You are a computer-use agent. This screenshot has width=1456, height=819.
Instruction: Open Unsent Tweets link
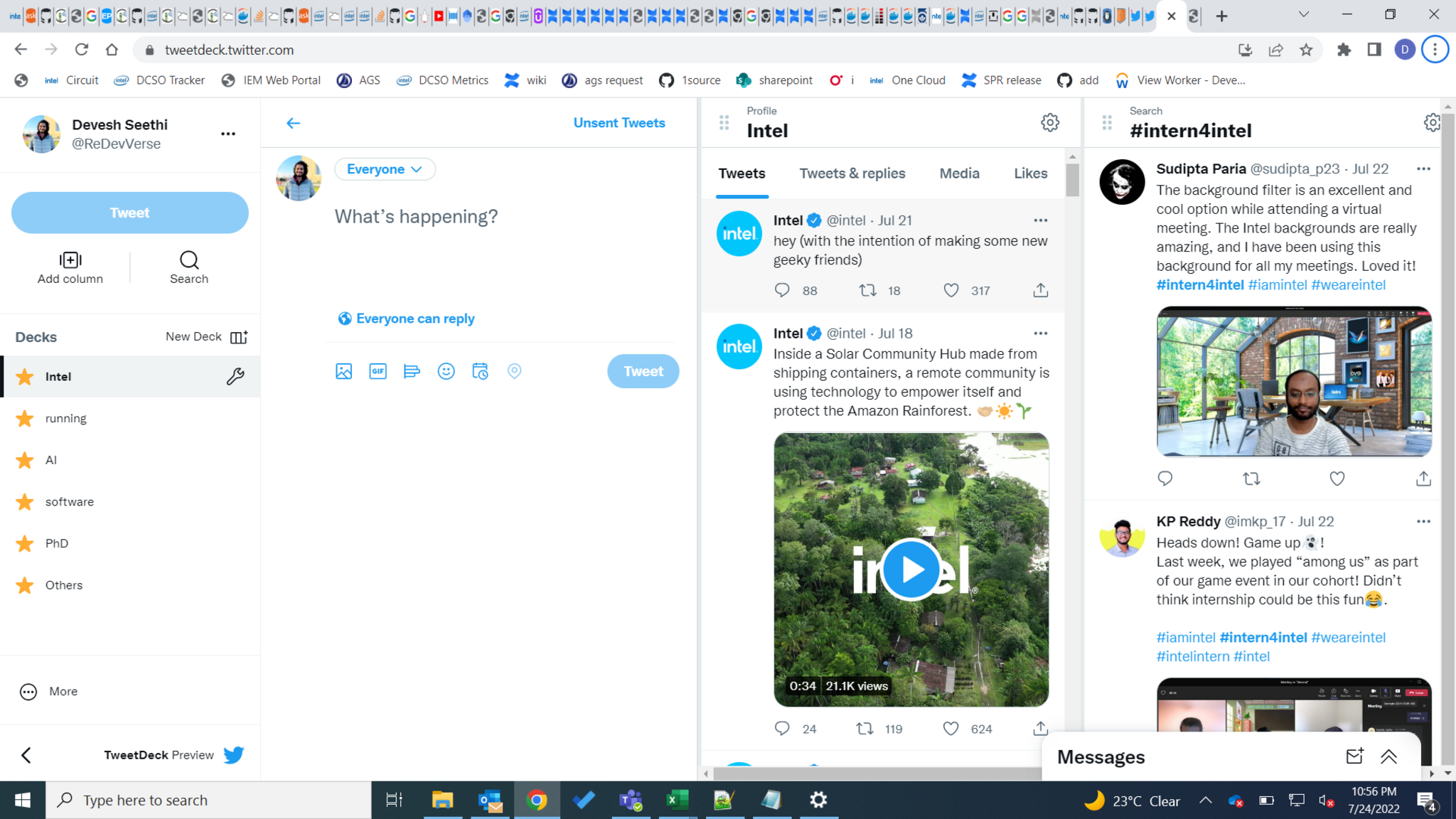coord(619,123)
